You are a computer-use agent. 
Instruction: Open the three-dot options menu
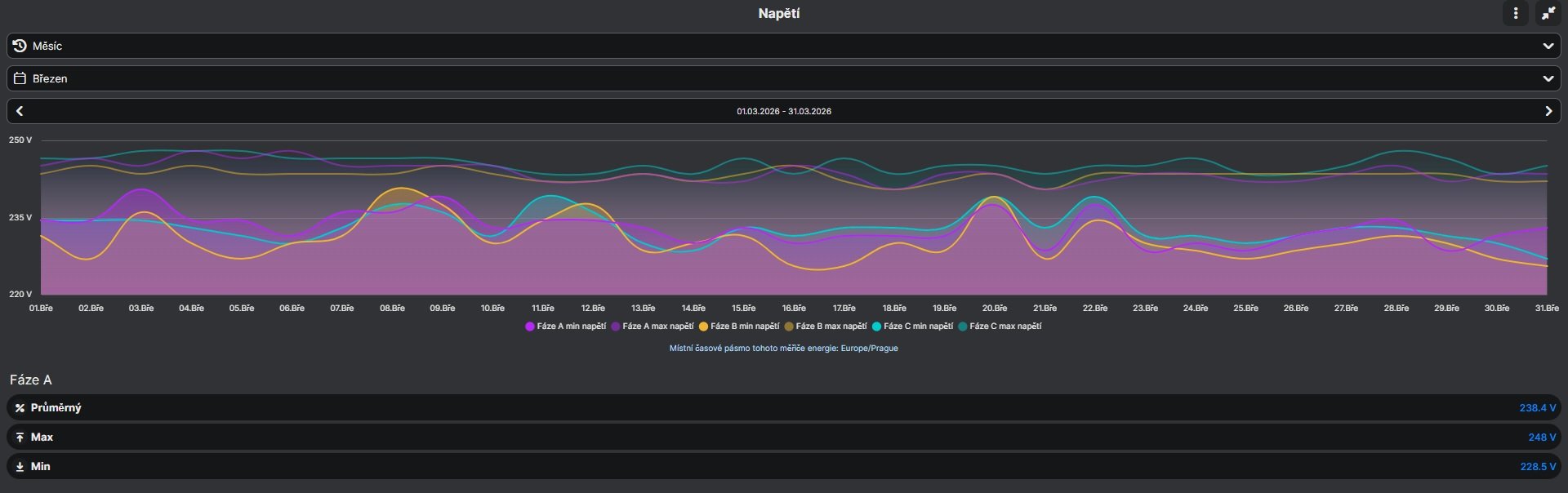click(x=1516, y=13)
